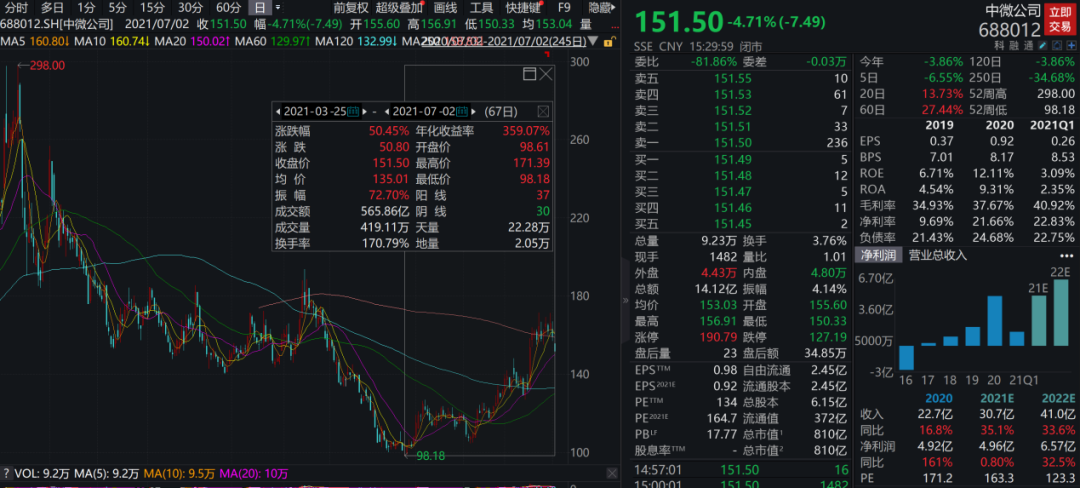The width and height of the screenshot is (1080, 488).
Task: Select the 30分 period
Action: point(190,8)
